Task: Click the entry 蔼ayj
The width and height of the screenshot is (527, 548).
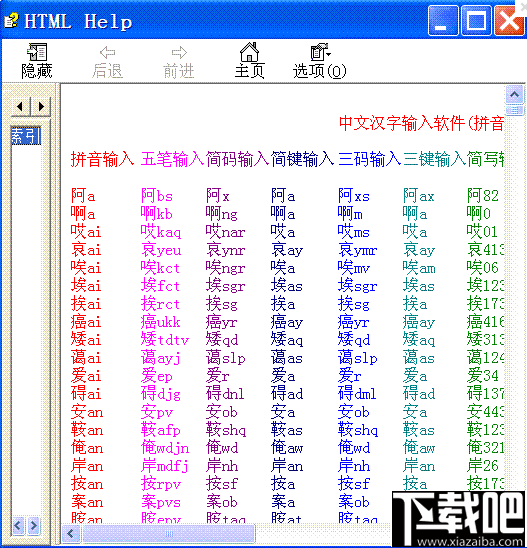Action: pos(160,358)
